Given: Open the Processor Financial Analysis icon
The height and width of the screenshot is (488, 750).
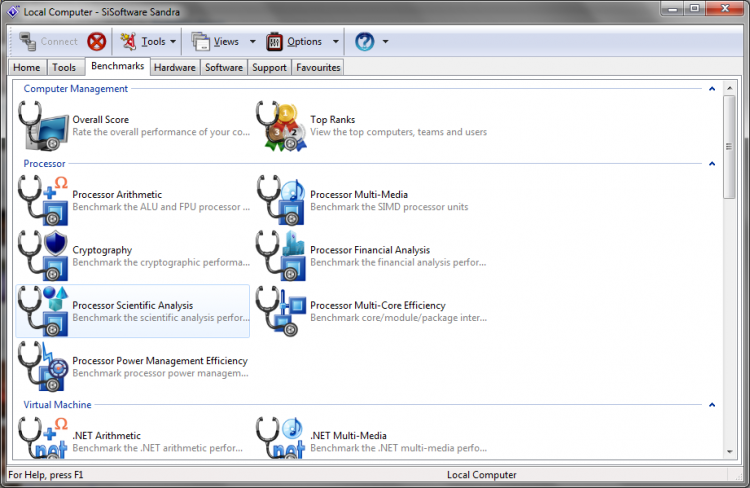Looking at the screenshot, I should tap(281, 256).
